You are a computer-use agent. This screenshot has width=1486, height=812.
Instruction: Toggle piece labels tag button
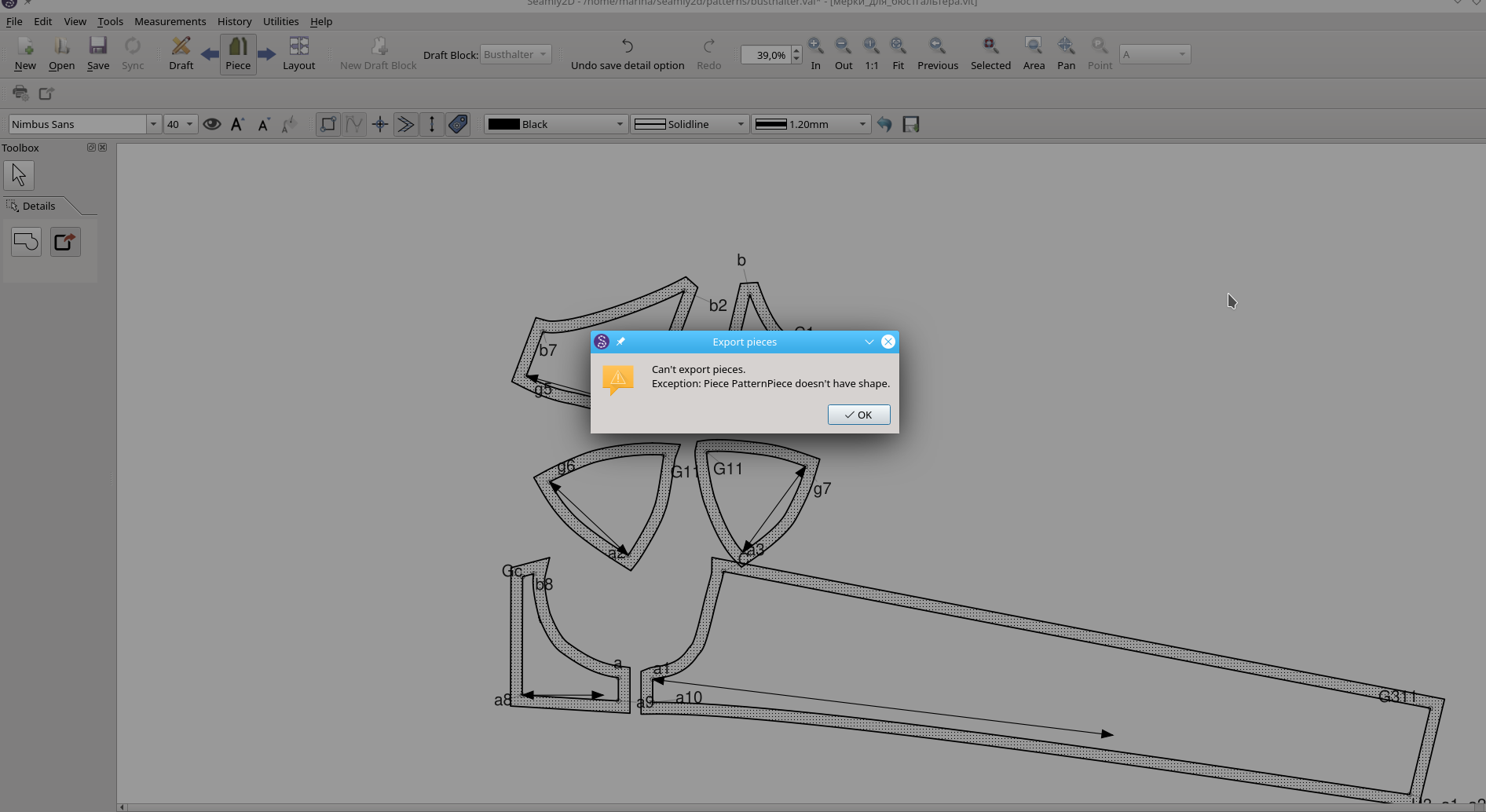(458, 124)
